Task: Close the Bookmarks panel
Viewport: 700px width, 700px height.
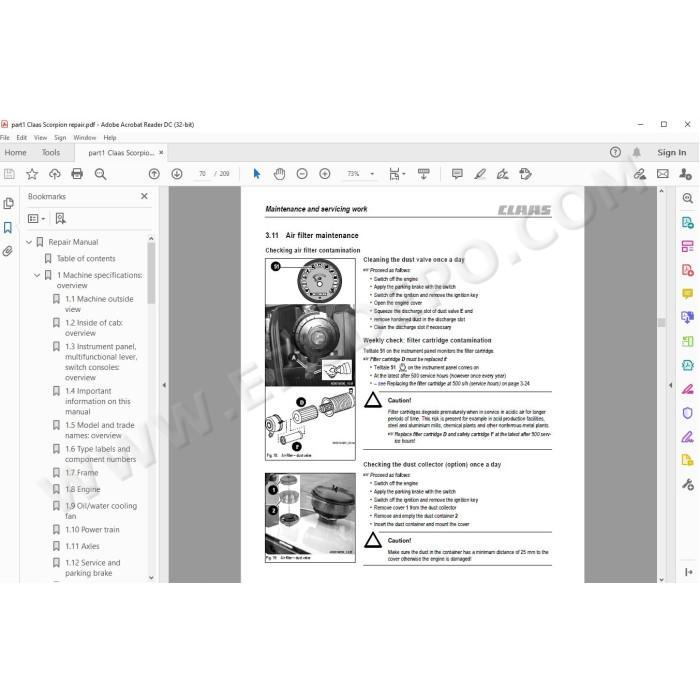Action: (144, 196)
